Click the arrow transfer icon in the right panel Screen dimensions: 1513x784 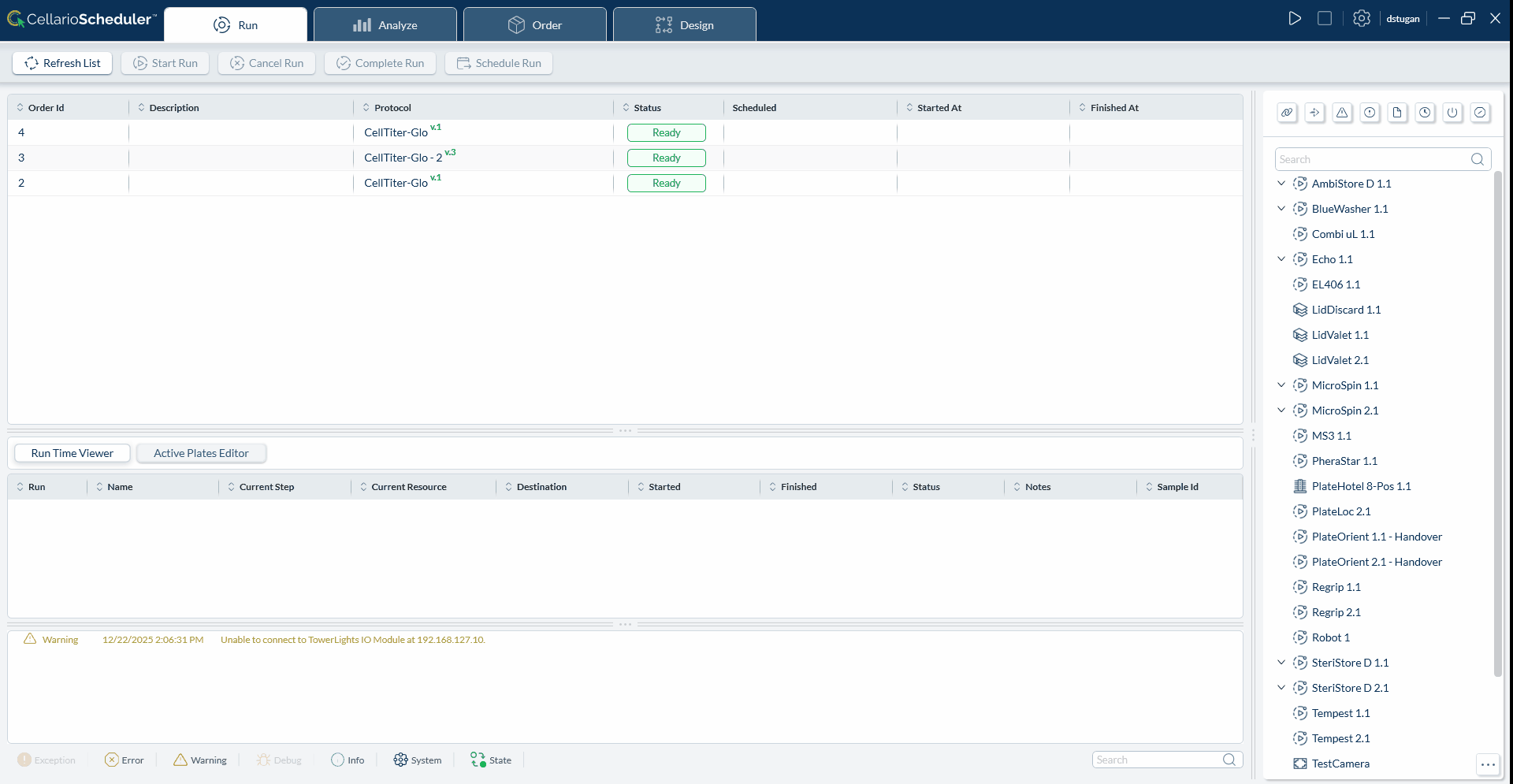coord(1314,113)
